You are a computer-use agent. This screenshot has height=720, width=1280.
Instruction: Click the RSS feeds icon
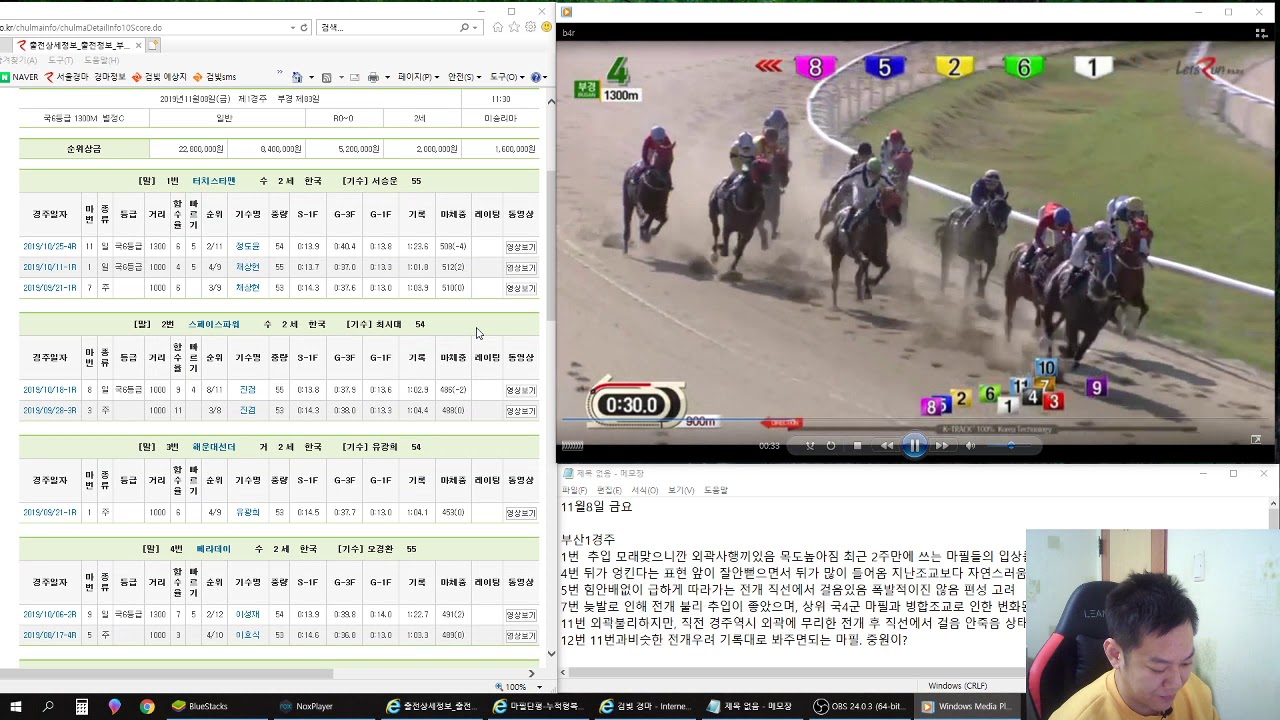pos(325,77)
